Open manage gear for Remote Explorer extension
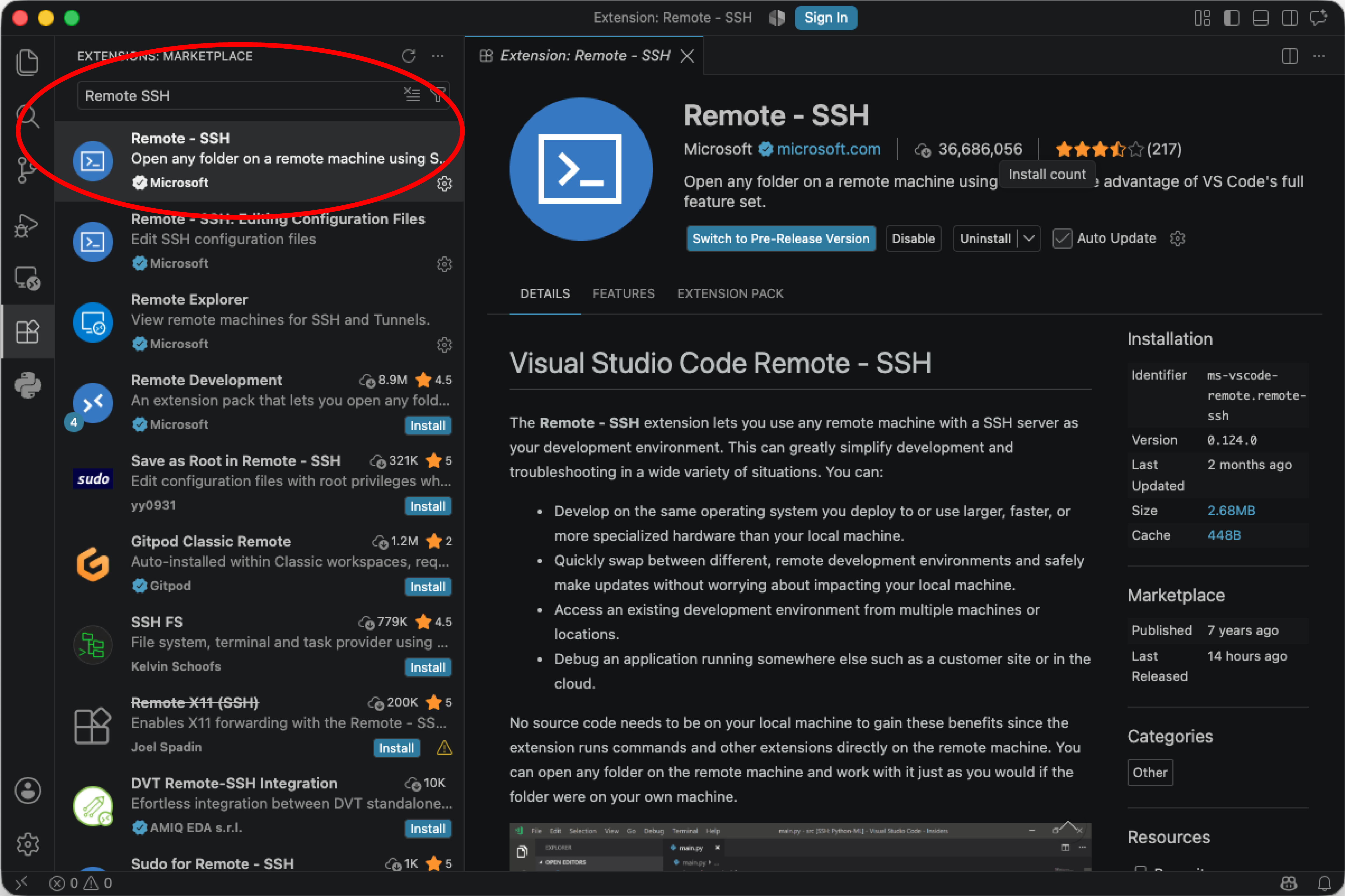Viewport: 1345px width, 896px height. pos(444,345)
